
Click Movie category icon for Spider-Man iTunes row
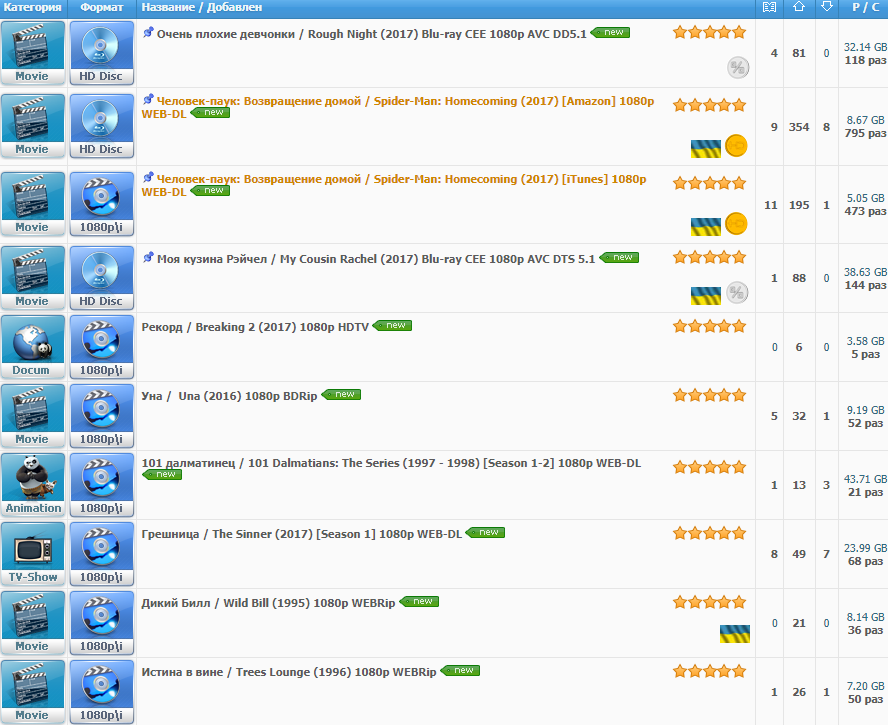[x=33, y=204]
